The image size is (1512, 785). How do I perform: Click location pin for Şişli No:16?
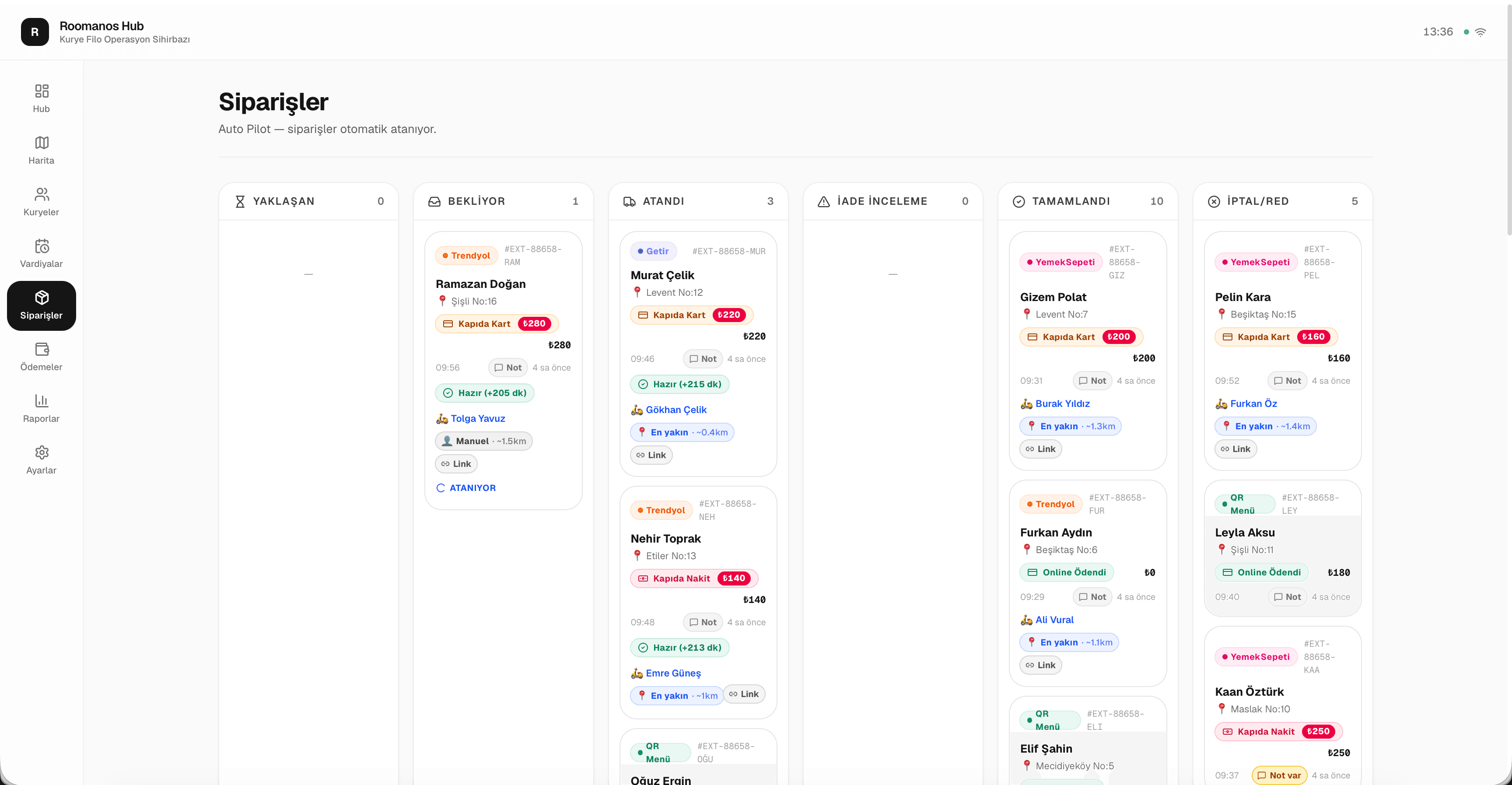click(443, 301)
